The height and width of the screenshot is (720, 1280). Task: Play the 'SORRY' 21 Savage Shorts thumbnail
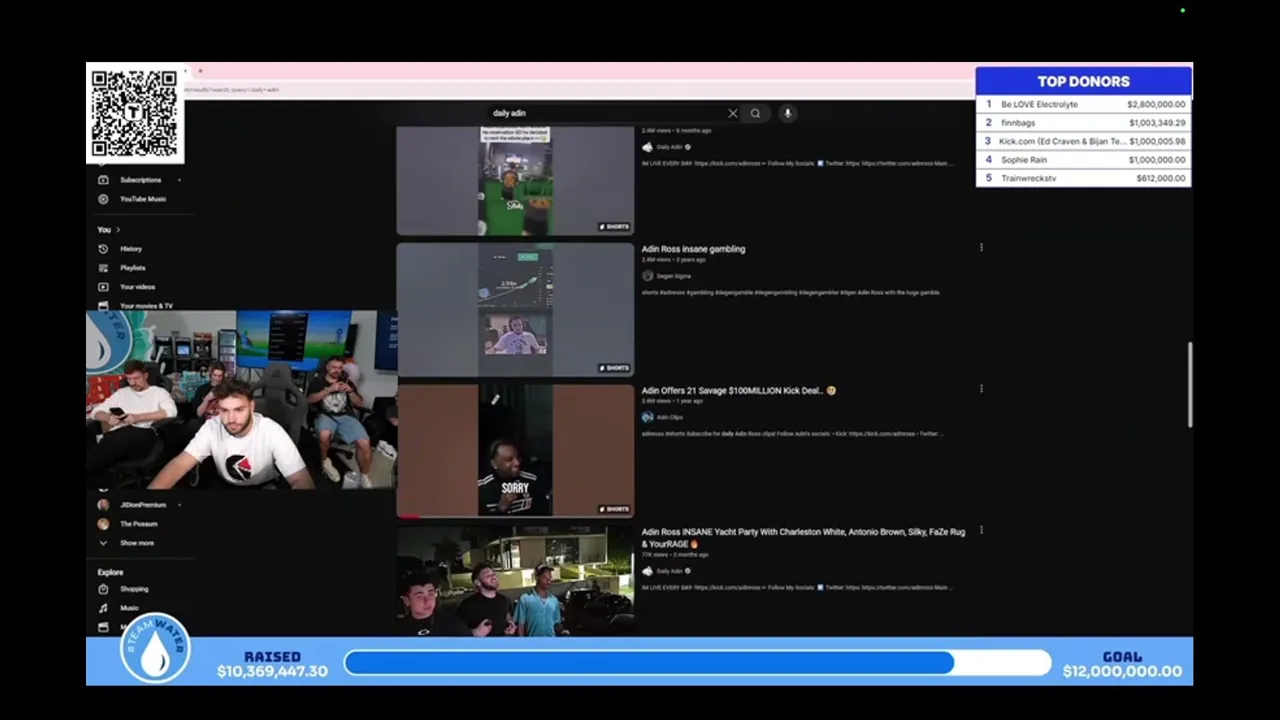point(515,451)
